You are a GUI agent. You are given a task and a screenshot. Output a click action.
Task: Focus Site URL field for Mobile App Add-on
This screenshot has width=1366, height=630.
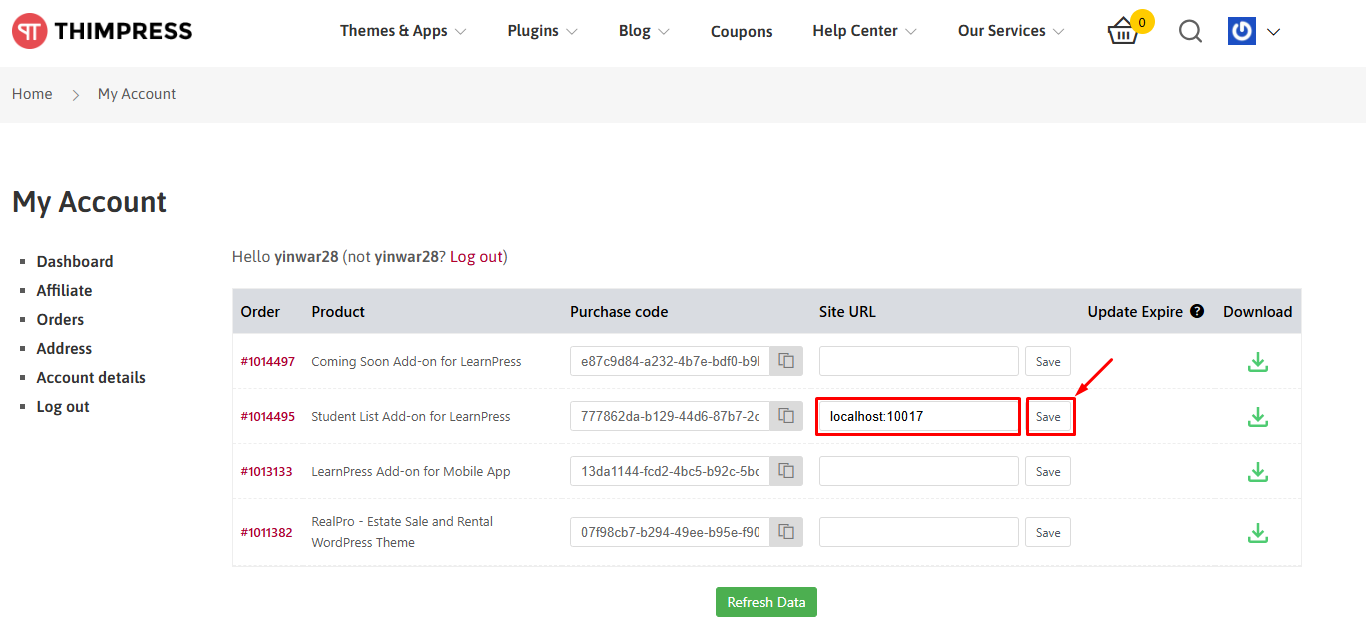pos(919,471)
